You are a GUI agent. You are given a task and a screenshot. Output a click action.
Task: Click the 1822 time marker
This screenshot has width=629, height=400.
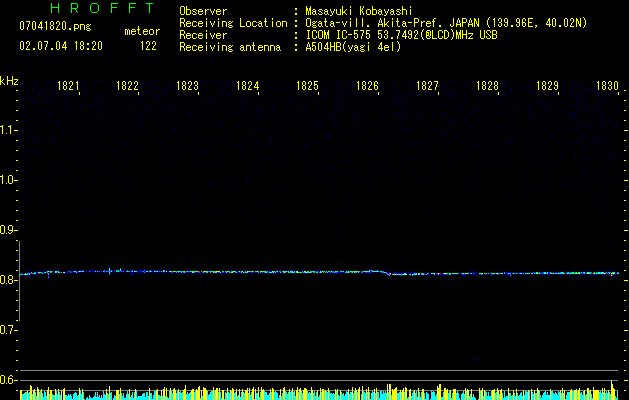[x=127, y=86]
